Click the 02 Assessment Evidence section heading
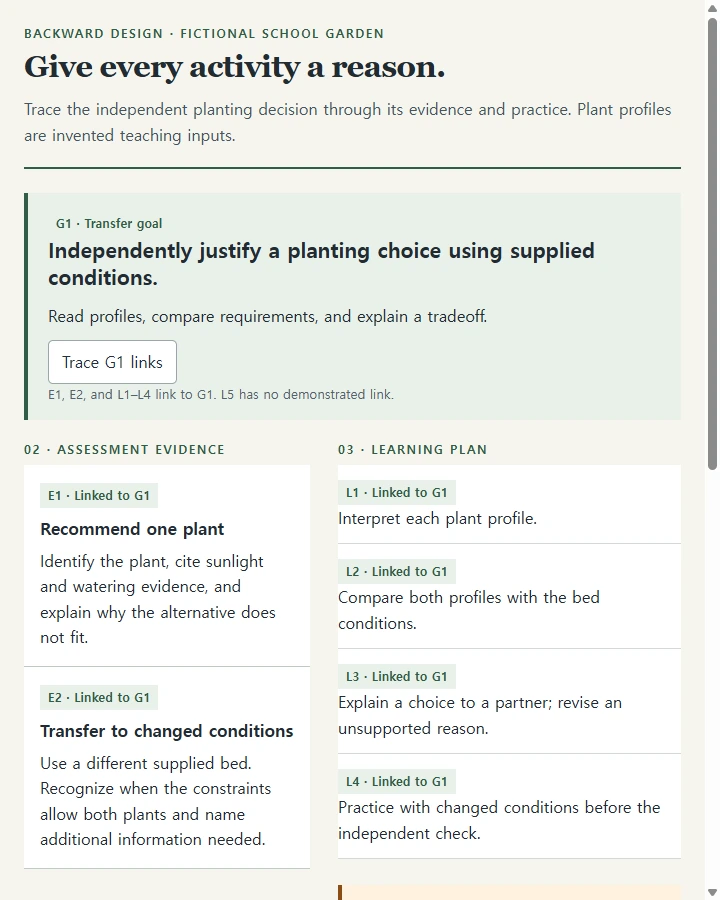 click(125, 449)
